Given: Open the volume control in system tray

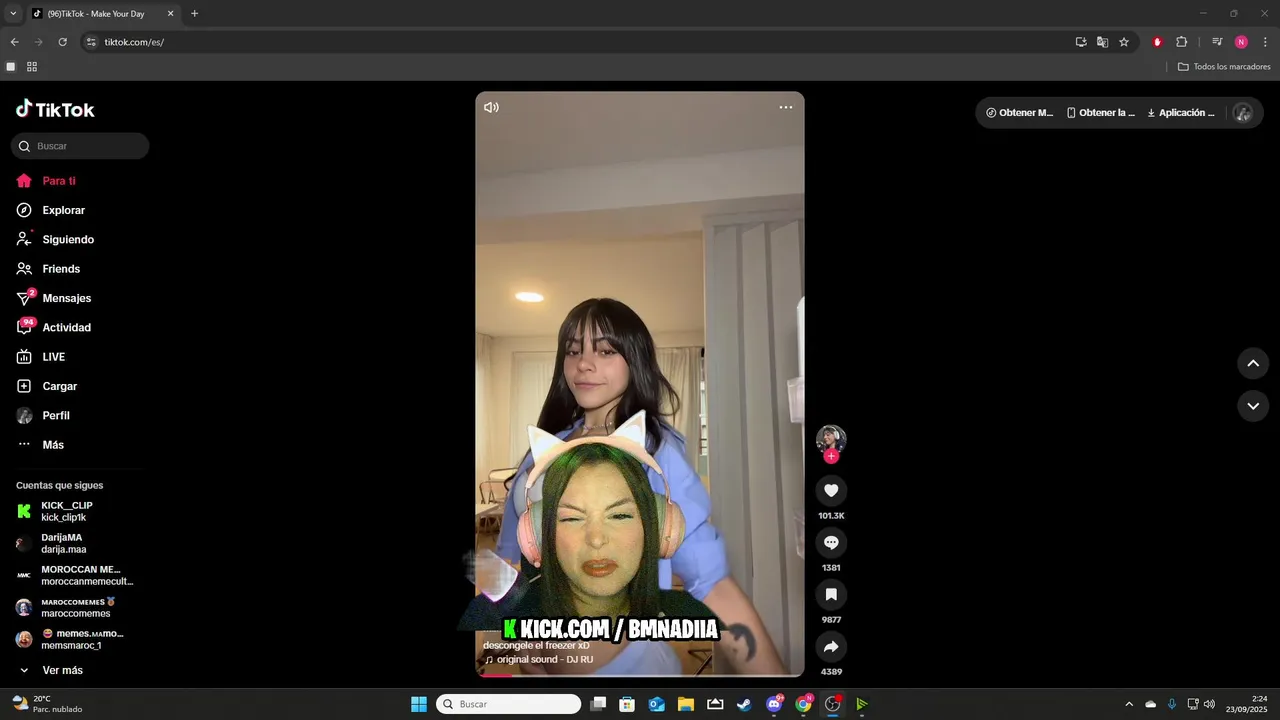Looking at the screenshot, I should pos(1209,704).
